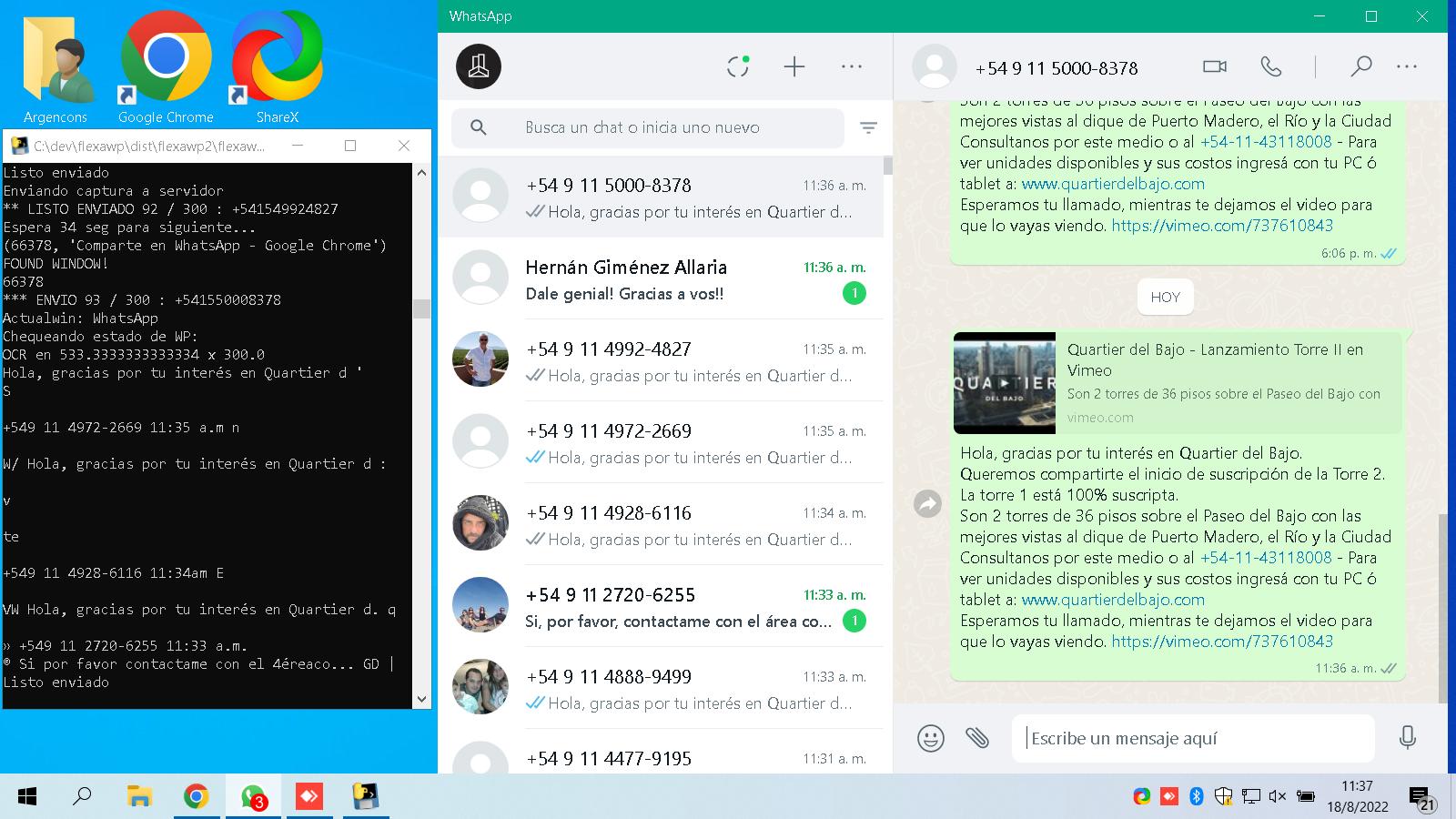Click the Quartier del Bajo link preview title
Image resolution: width=1456 pixels, height=819 pixels.
pos(1215,359)
